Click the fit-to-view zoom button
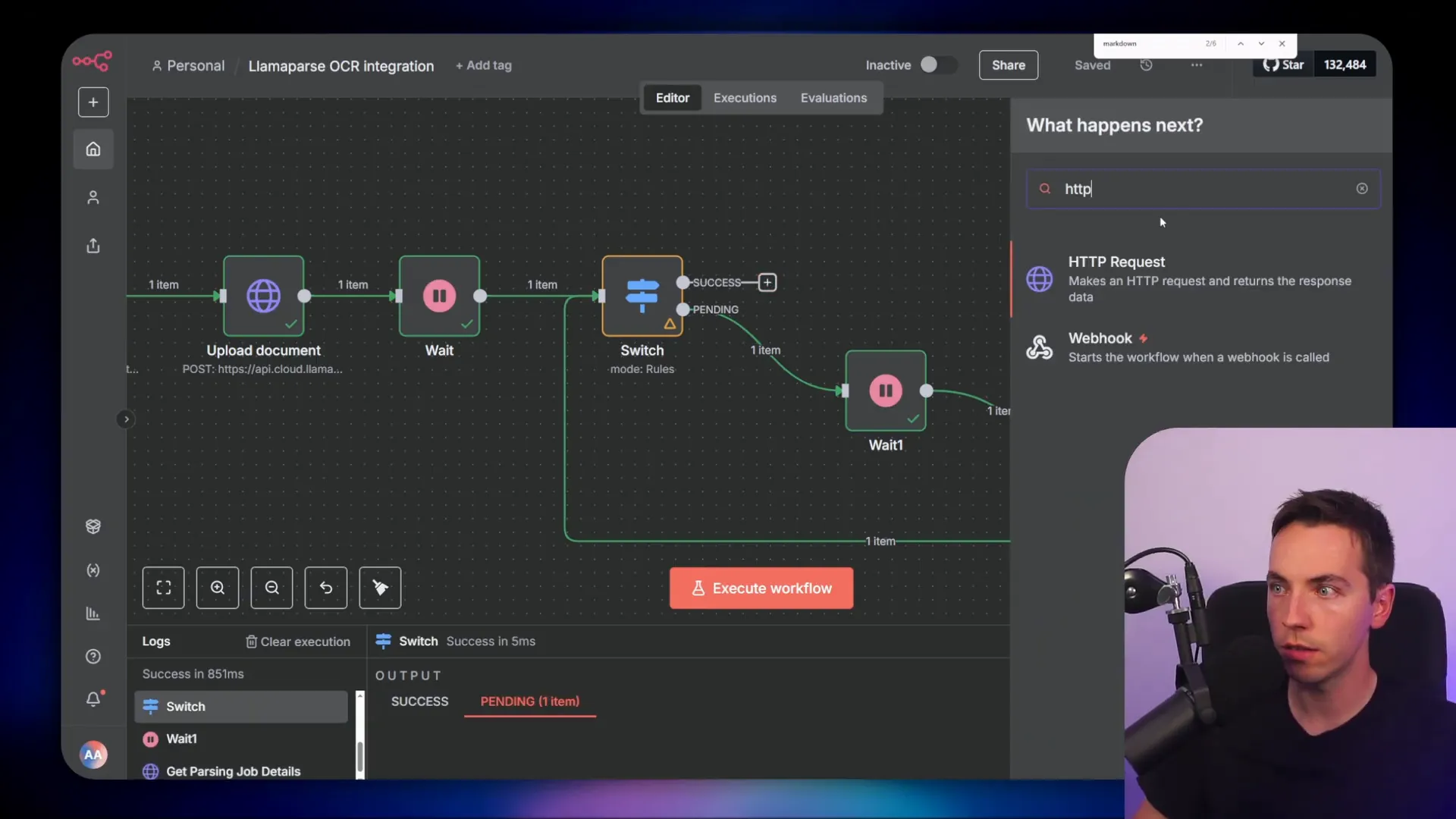Screen dimensions: 1456x819 (x=164, y=588)
